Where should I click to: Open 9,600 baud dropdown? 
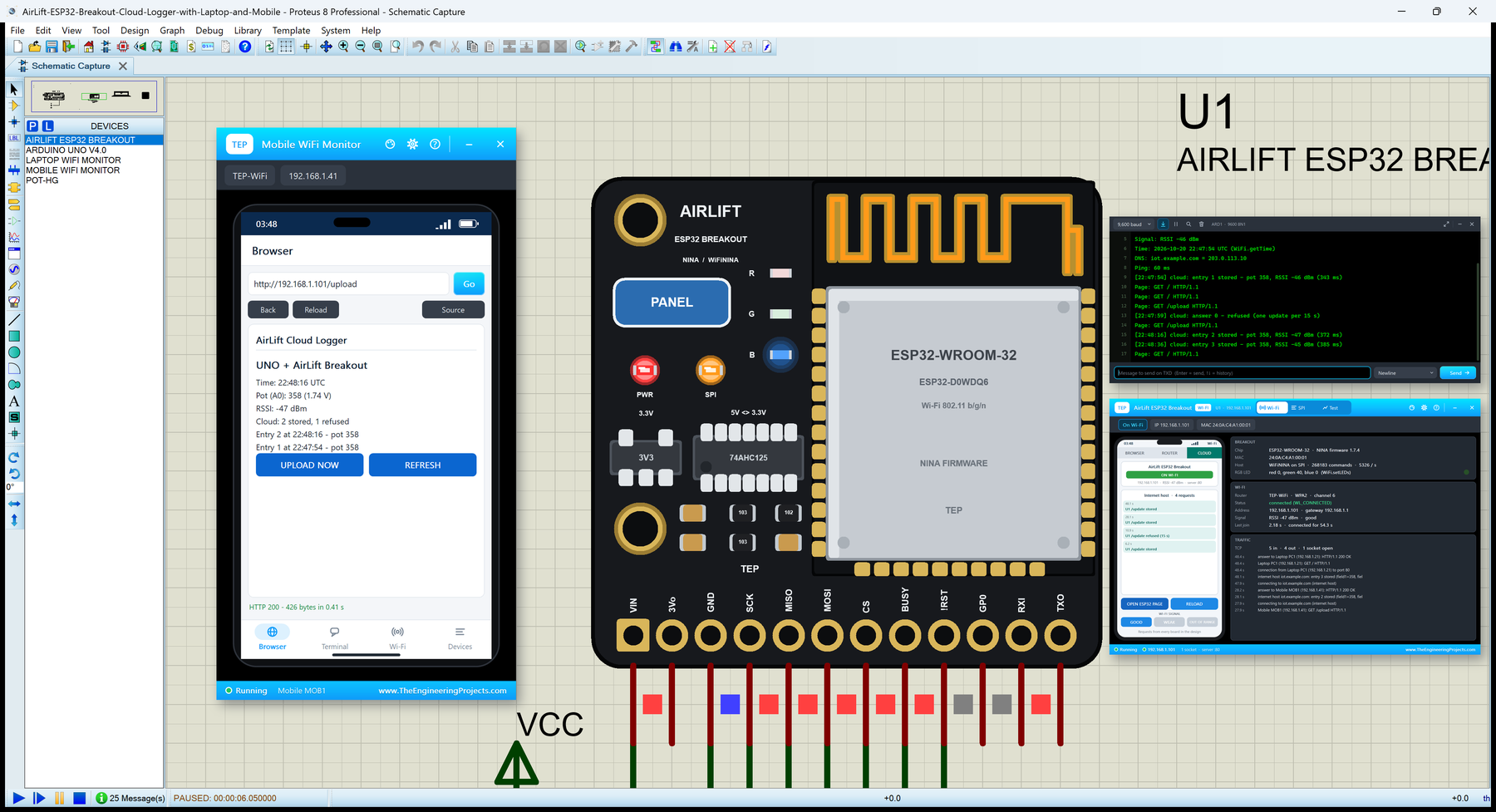tap(1134, 224)
